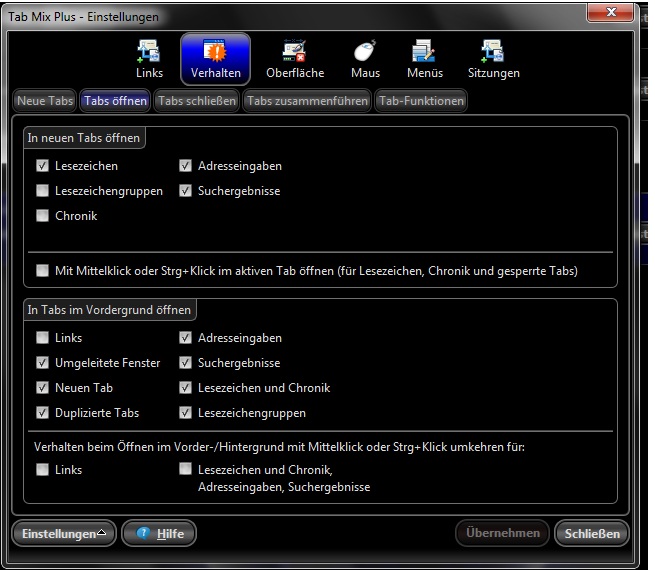Go to the Sitzungen category icon
Image resolution: width=655 pixels, height=570 pixels.
click(x=493, y=59)
